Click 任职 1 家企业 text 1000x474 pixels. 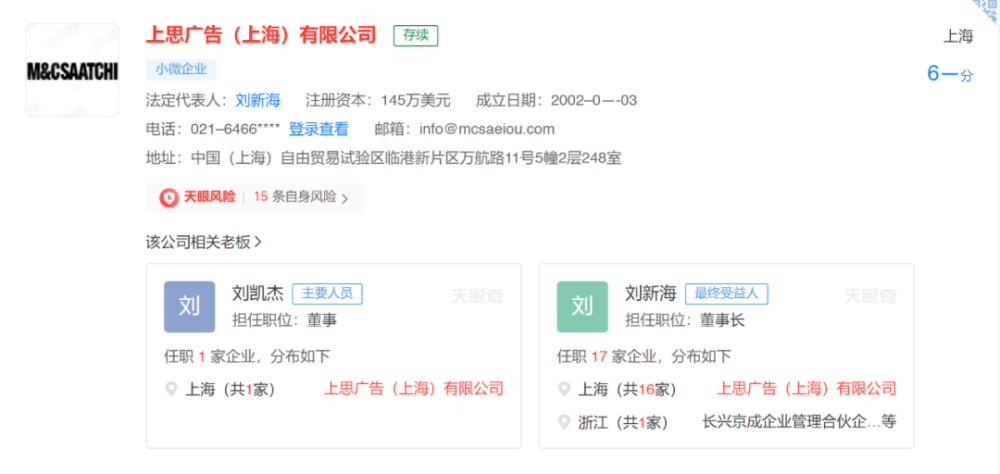[247, 356]
